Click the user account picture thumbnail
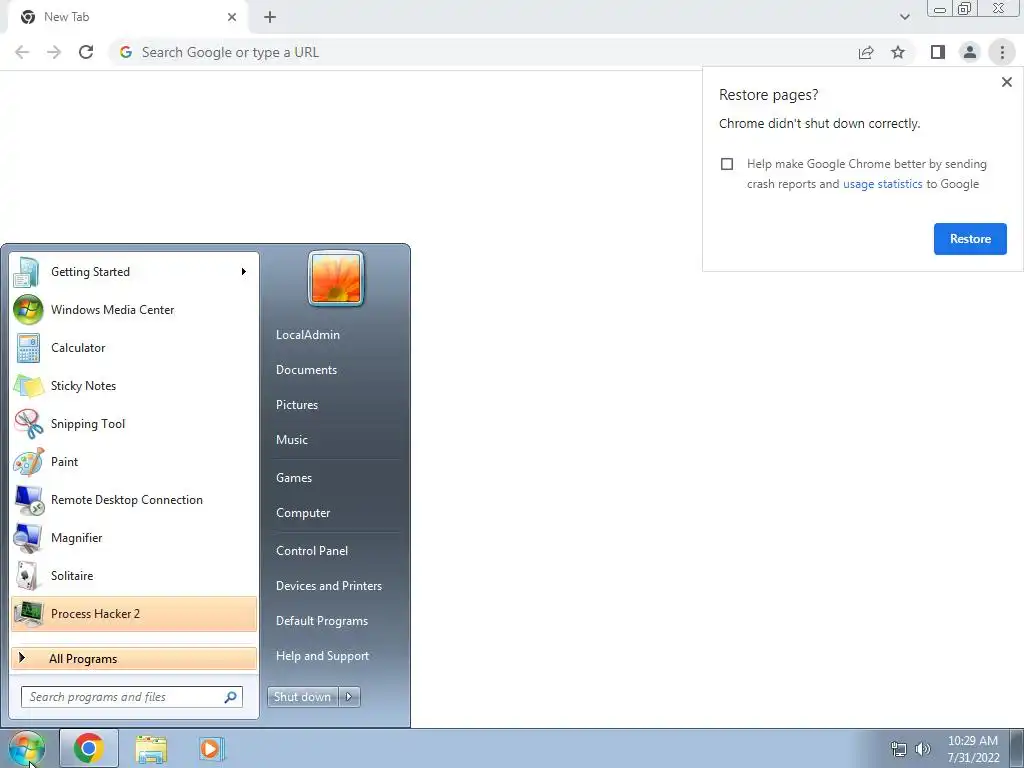1024x768 pixels. (336, 278)
